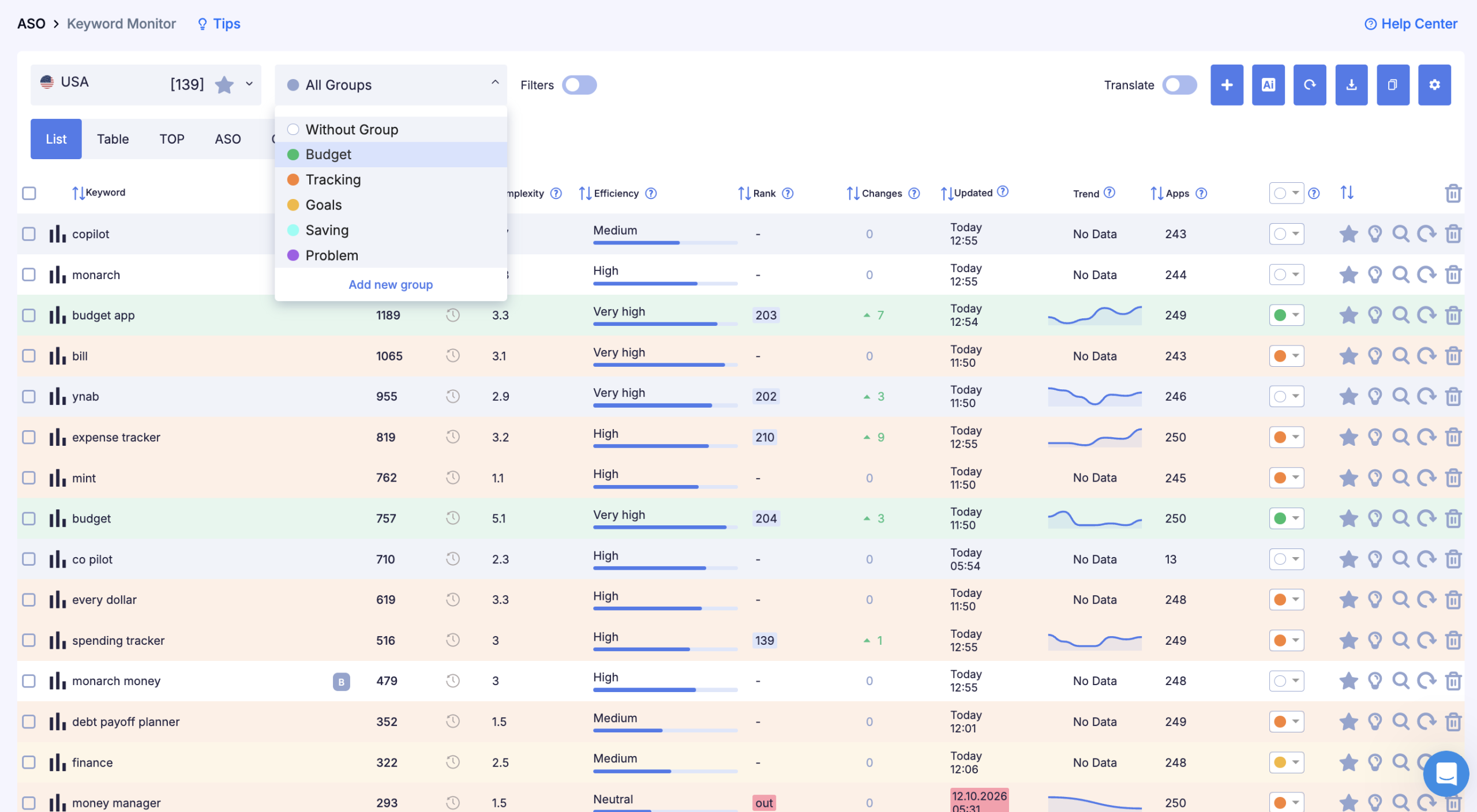Open the Tips link
The width and height of the screenshot is (1477, 812).
pyautogui.click(x=219, y=24)
